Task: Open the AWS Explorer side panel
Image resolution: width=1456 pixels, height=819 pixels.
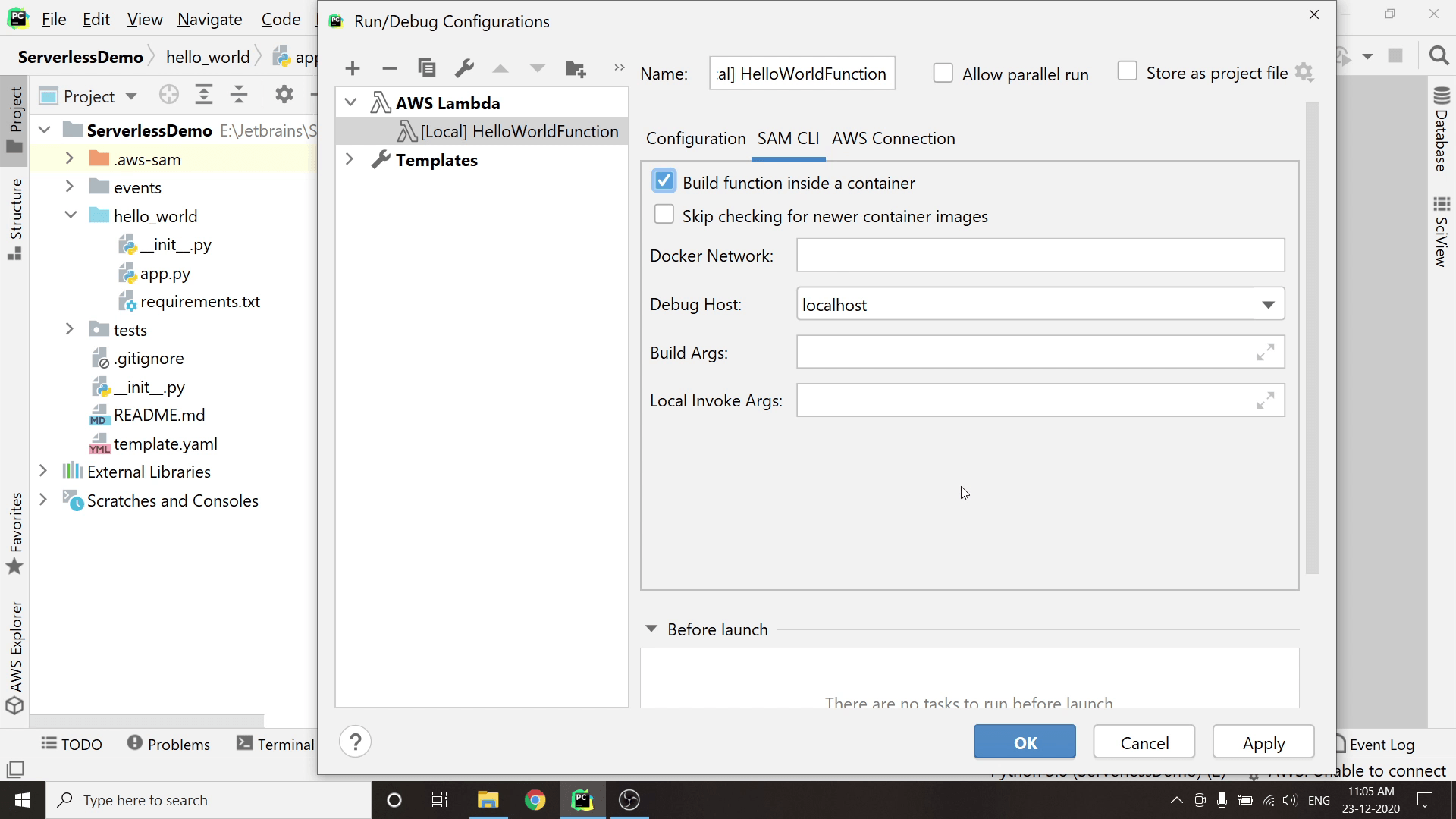Action: pyautogui.click(x=15, y=657)
